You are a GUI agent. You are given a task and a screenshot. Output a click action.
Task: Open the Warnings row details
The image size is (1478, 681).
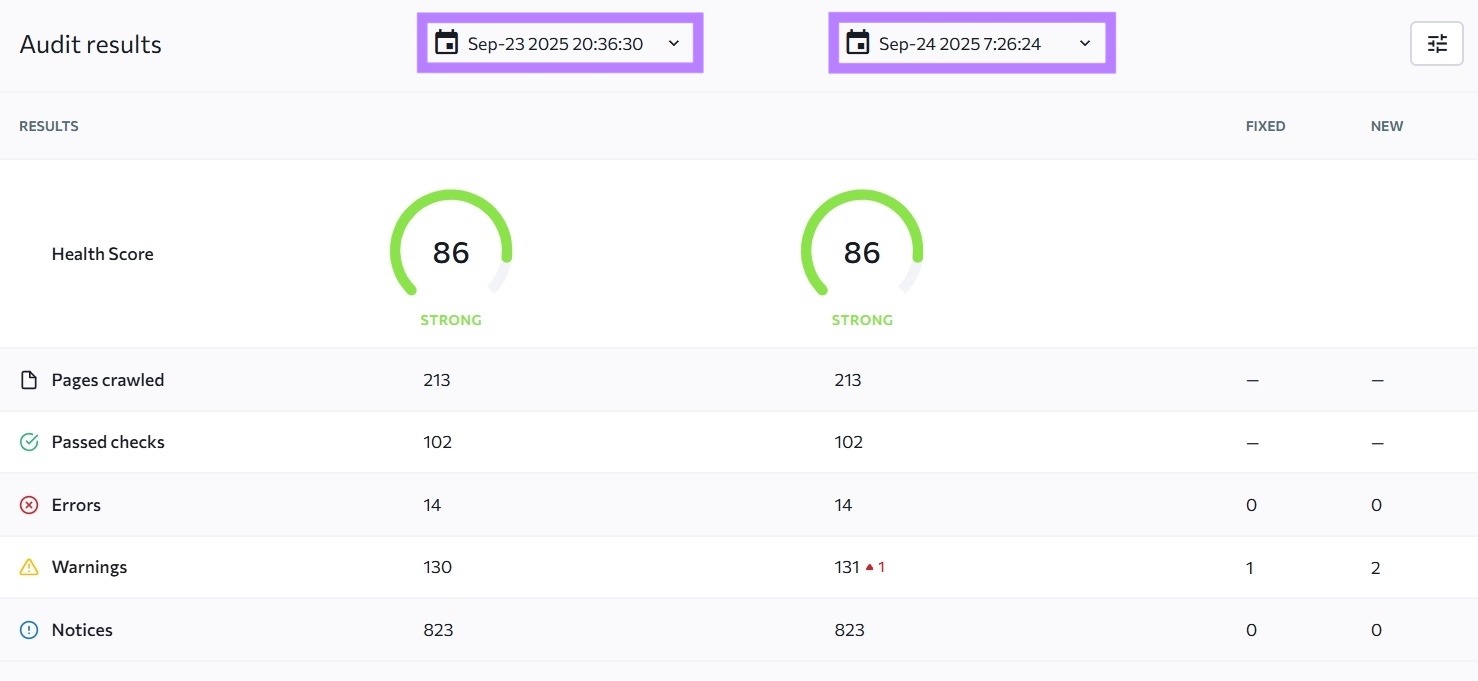(89, 566)
